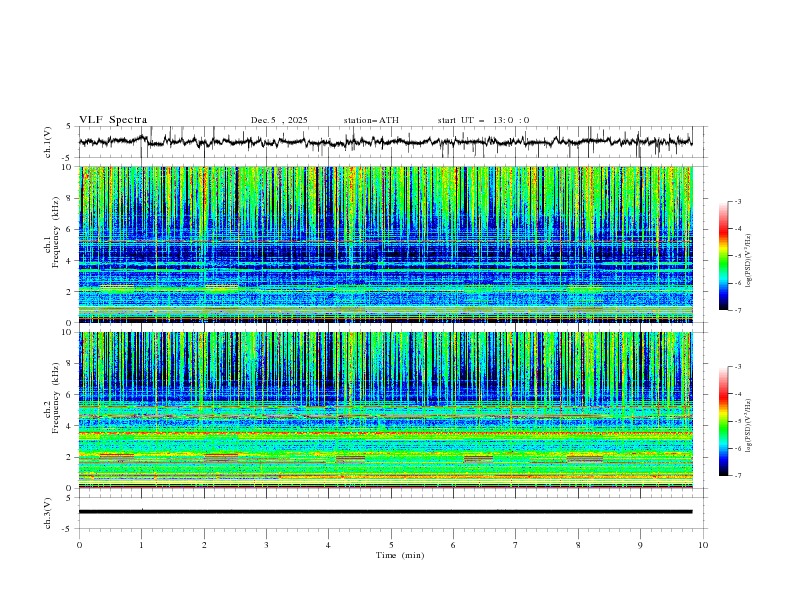Click time axis tick label '5'
The image size is (792, 612).
pos(391,545)
